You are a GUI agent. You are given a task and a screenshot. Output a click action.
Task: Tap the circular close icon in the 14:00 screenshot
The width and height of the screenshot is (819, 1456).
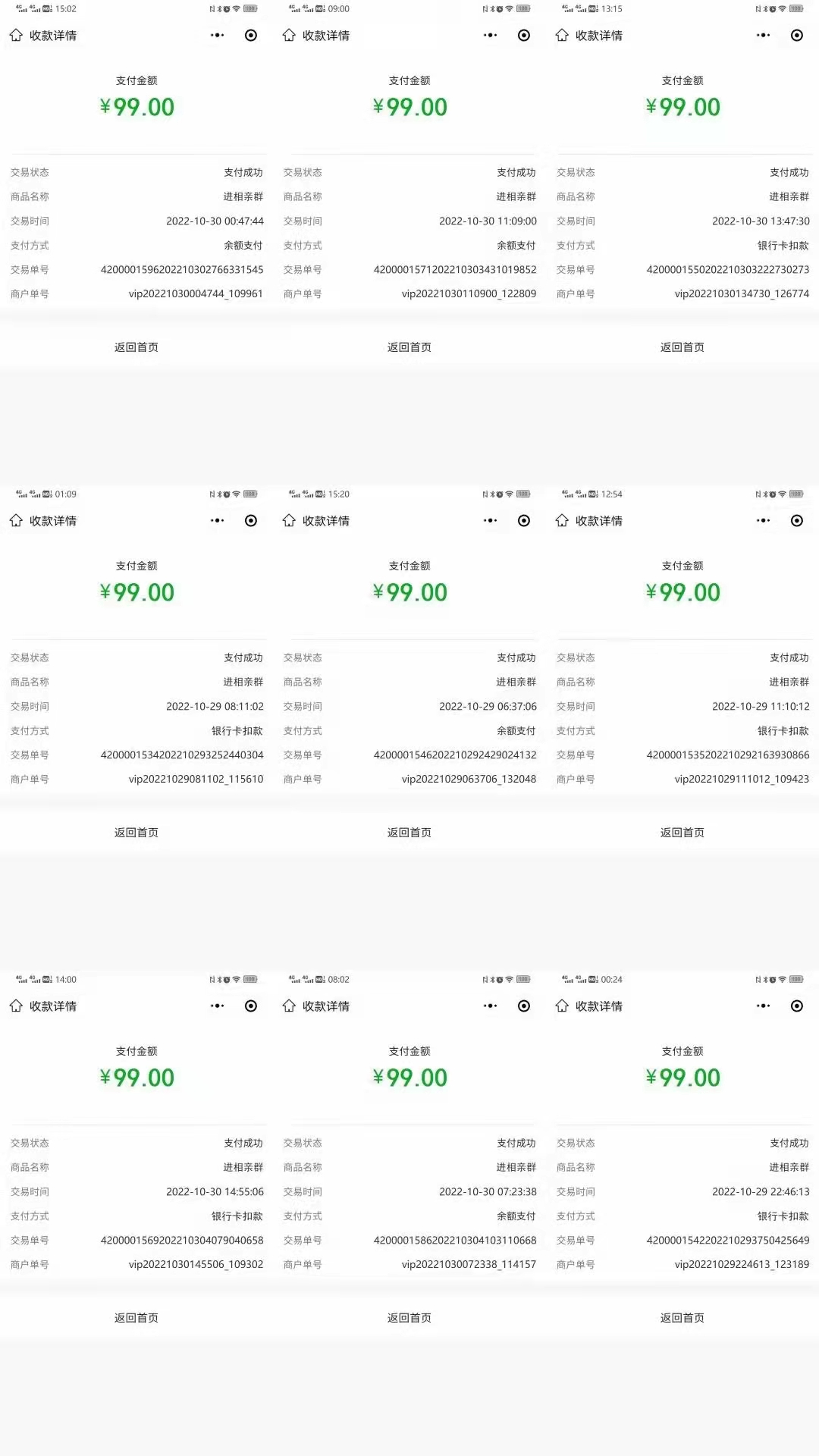(251, 1006)
